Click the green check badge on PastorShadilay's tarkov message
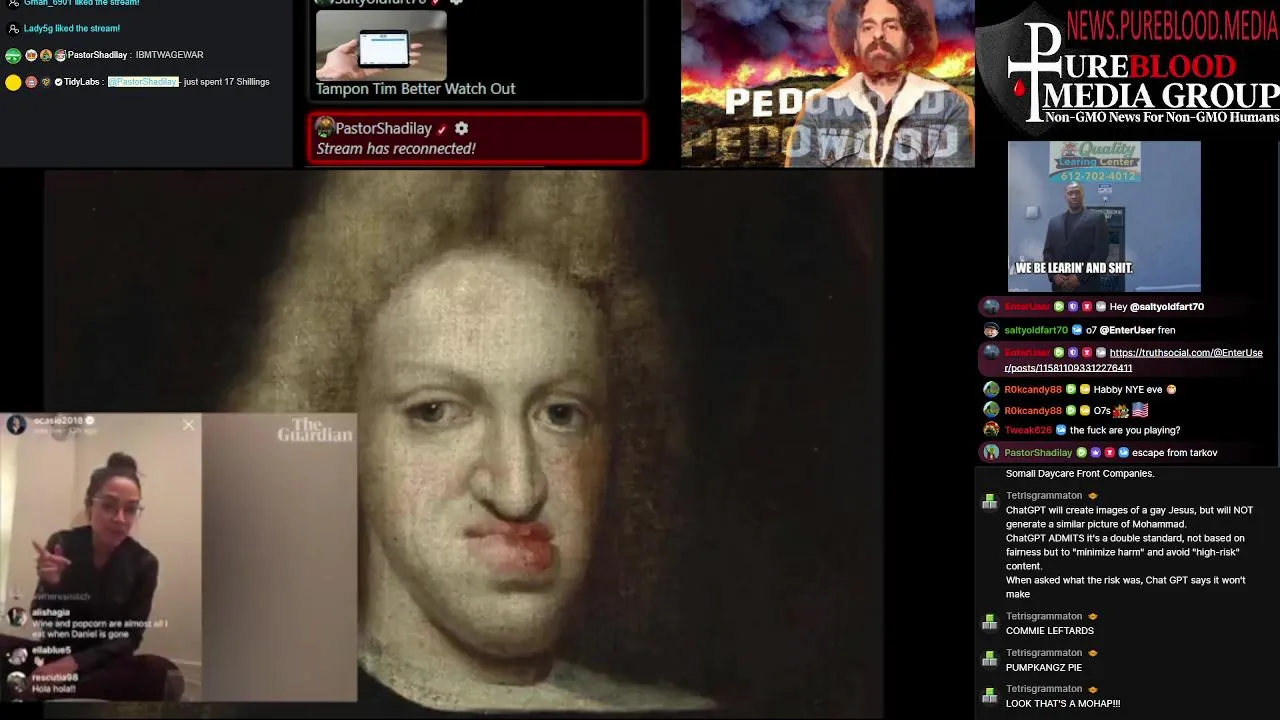1280x720 pixels. pos(1081,453)
